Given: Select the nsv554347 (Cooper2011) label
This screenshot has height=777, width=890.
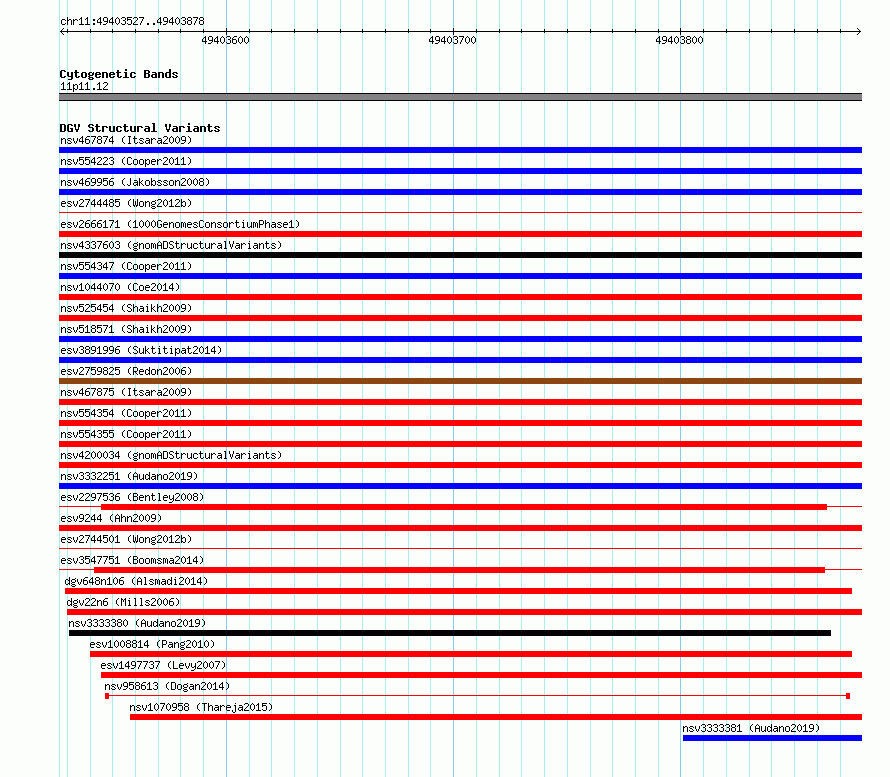Looking at the screenshot, I should [126, 266].
